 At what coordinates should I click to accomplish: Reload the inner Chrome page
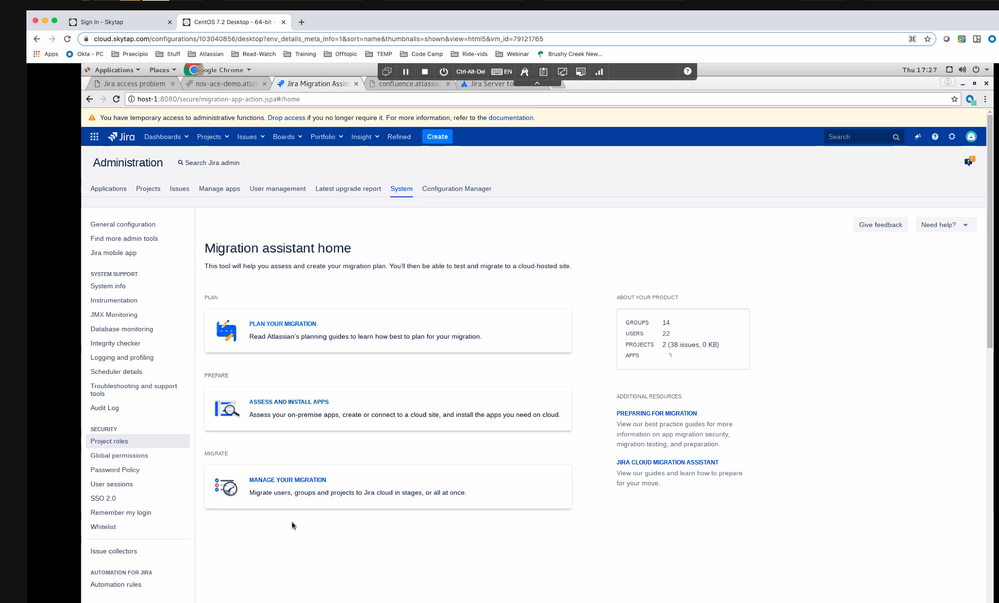tap(116, 99)
